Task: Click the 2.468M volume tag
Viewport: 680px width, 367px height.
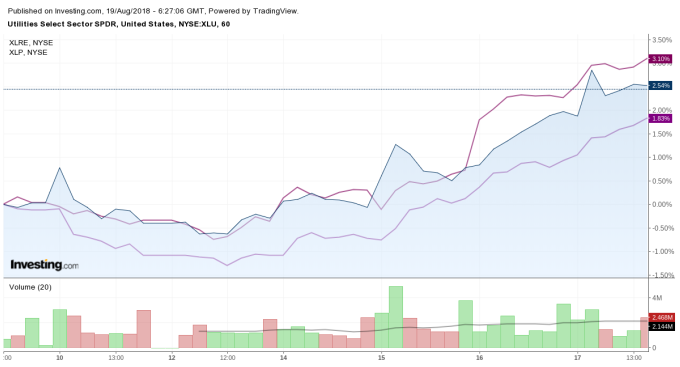Action: tap(661, 318)
